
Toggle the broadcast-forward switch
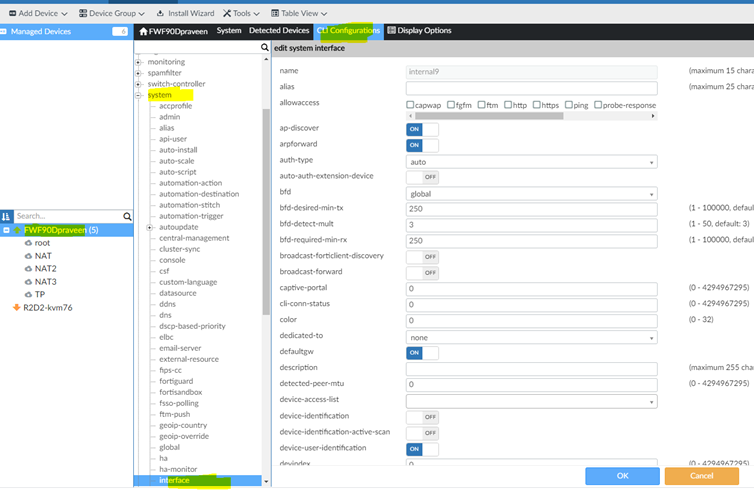point(422,273)
